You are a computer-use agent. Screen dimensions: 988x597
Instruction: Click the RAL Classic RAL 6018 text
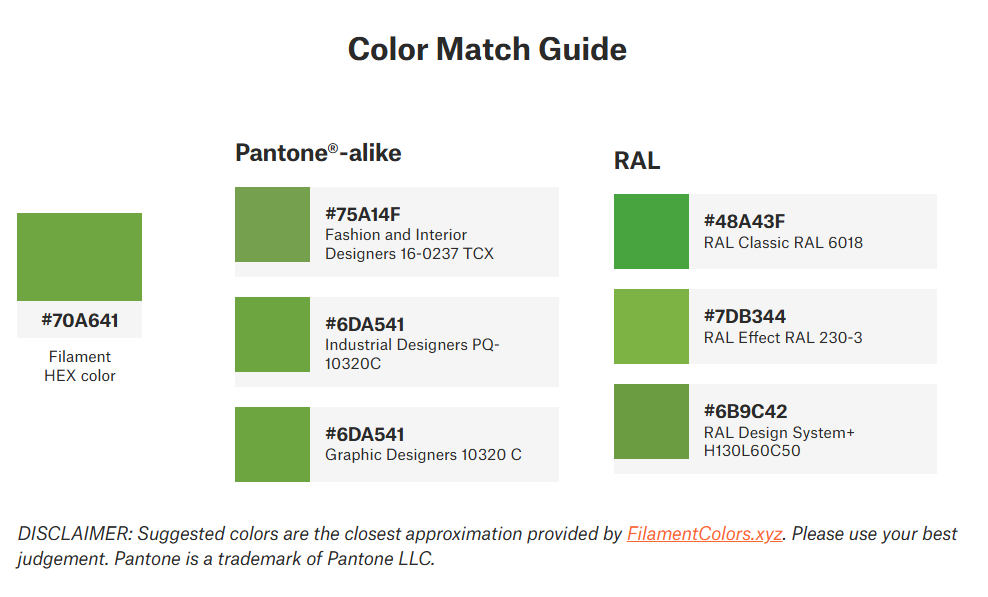[x=783, y=242]
